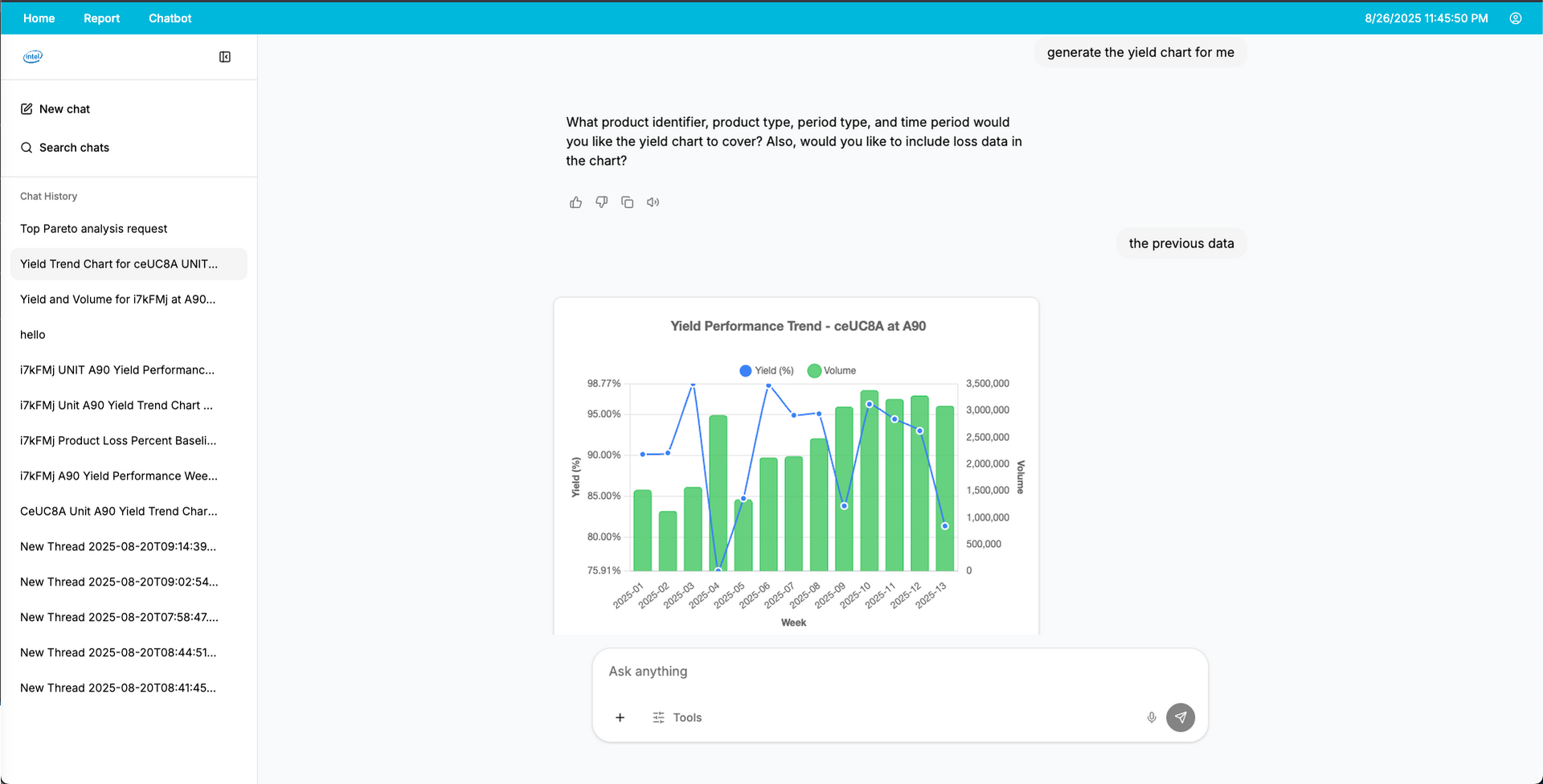Toggle Volume legend series

pyautogui.click(x=832, y=370)
